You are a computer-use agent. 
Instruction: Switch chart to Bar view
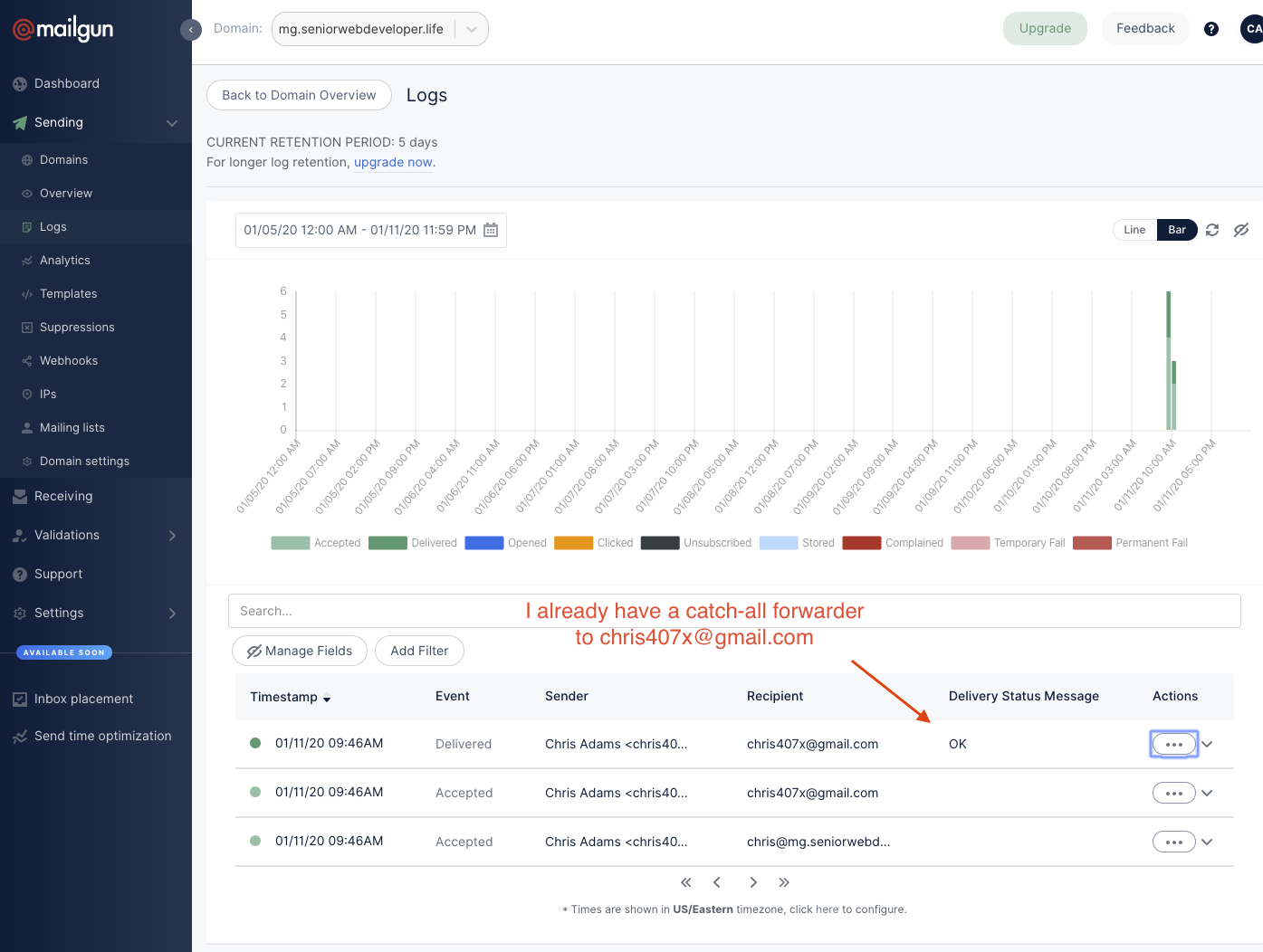(x=1177, y=230)
